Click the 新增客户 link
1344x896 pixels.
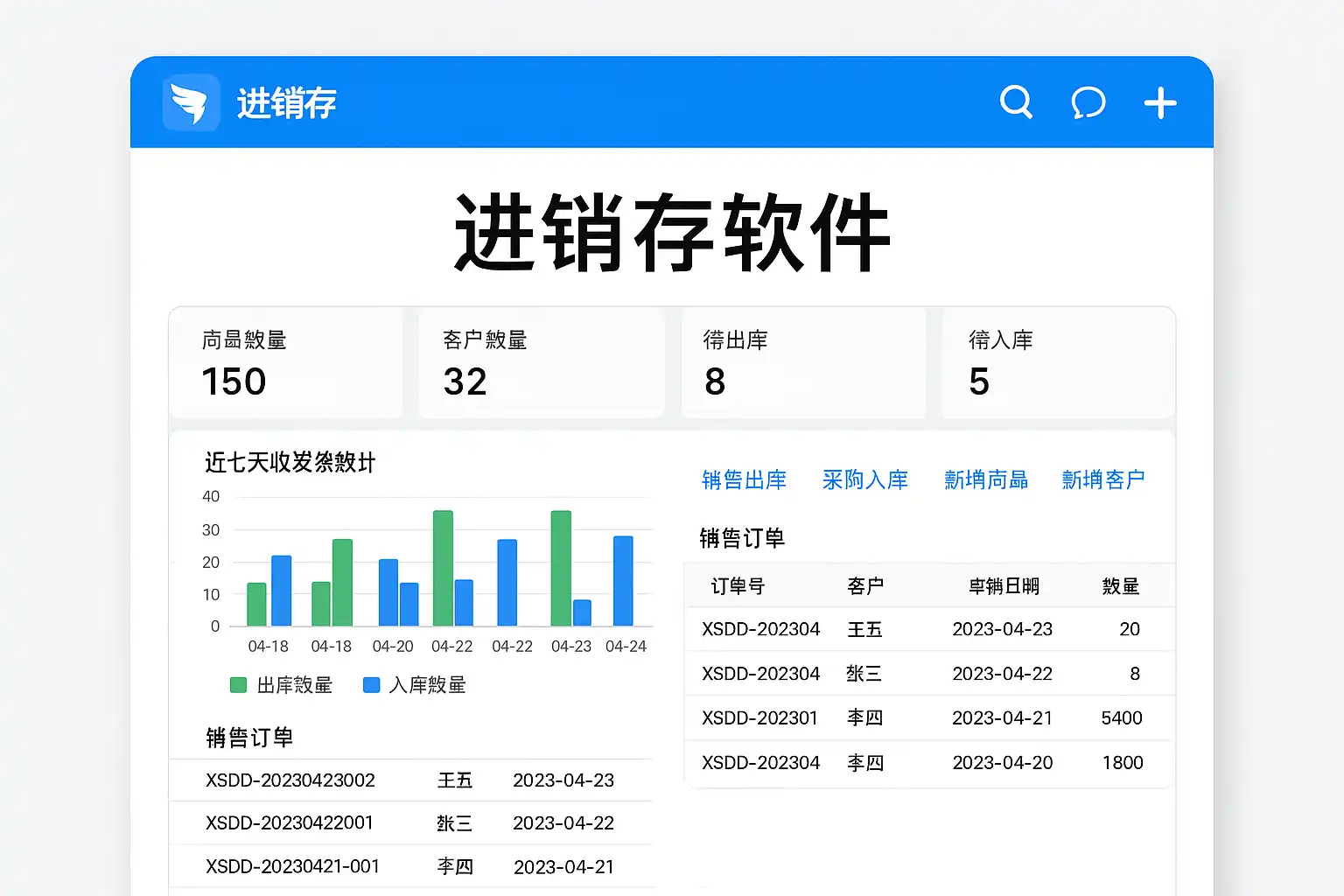[1102, 479]
